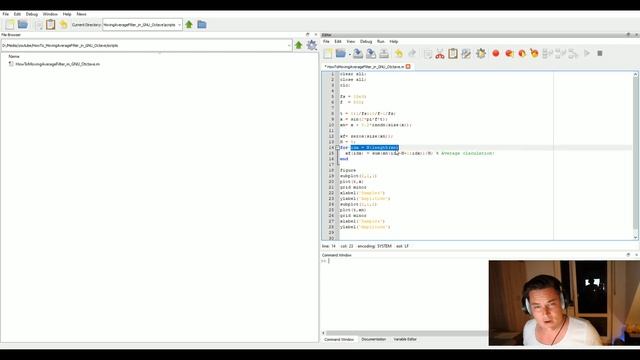Open the Editor's Debug menu
Image resolution: width=640 pixels, height=360 pixels.
[366, 42]
